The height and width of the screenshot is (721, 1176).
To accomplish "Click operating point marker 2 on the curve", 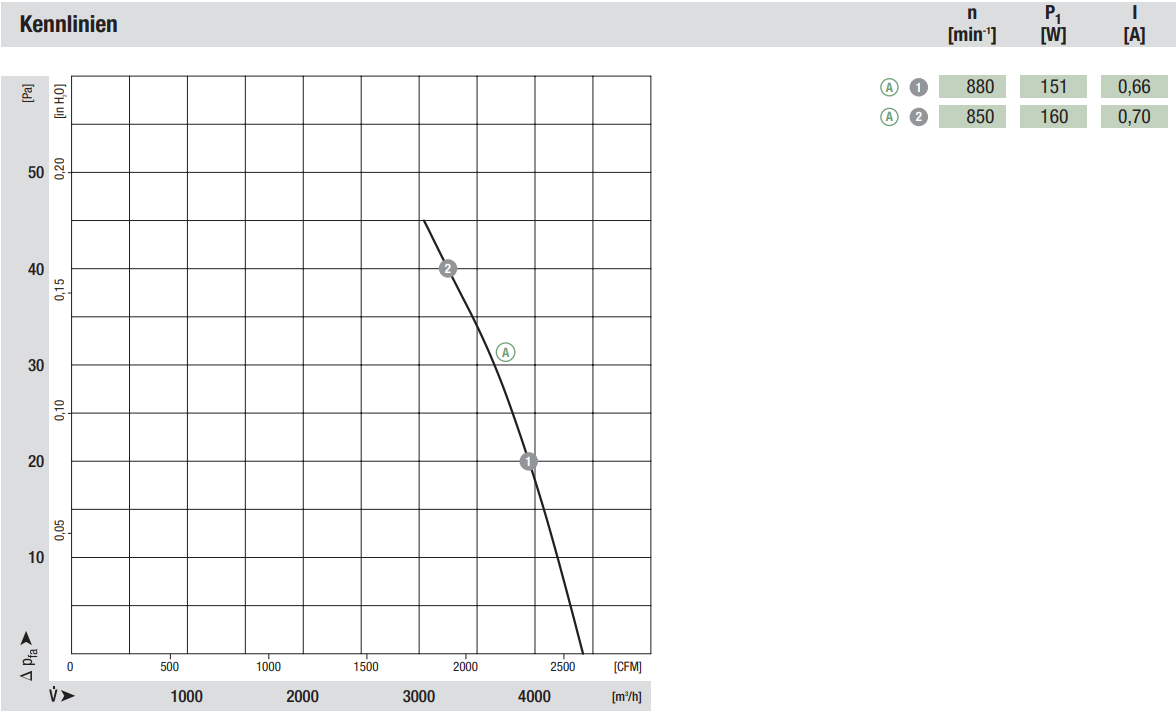I will coord(448,269).
